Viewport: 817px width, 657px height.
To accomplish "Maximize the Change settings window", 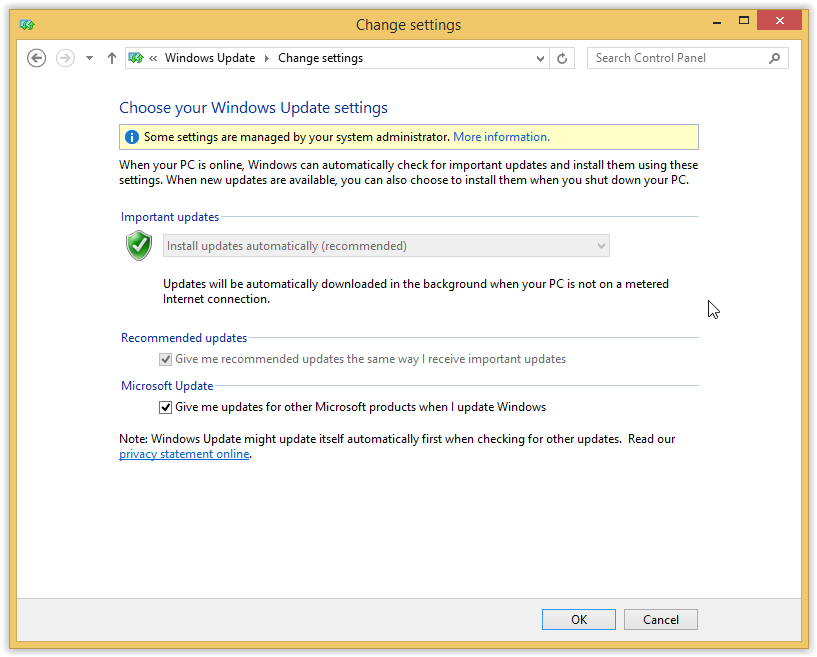I will [x=744, y=21].
